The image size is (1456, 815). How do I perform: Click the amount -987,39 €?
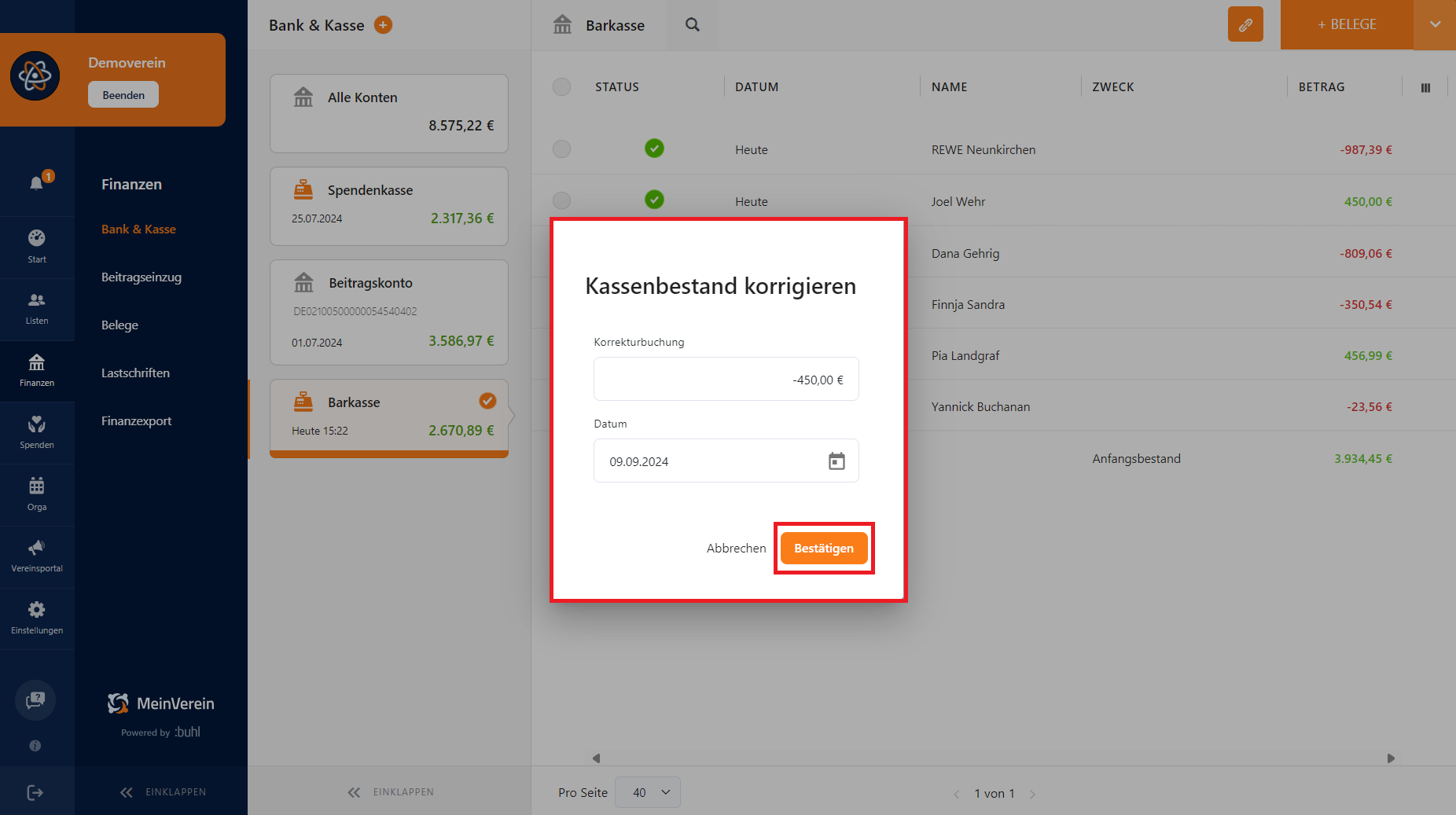[x=1366, y=150]
